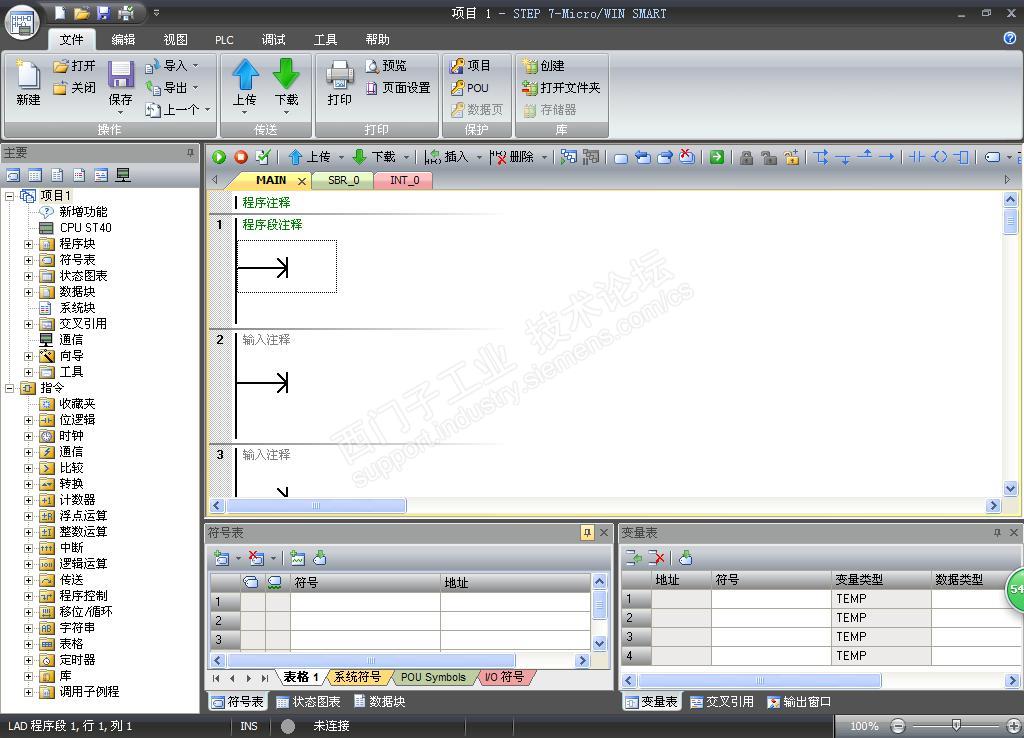Select the 系统符号 sheet tab
Viewport: 1024px width, 738px height.
click(357, 677)
